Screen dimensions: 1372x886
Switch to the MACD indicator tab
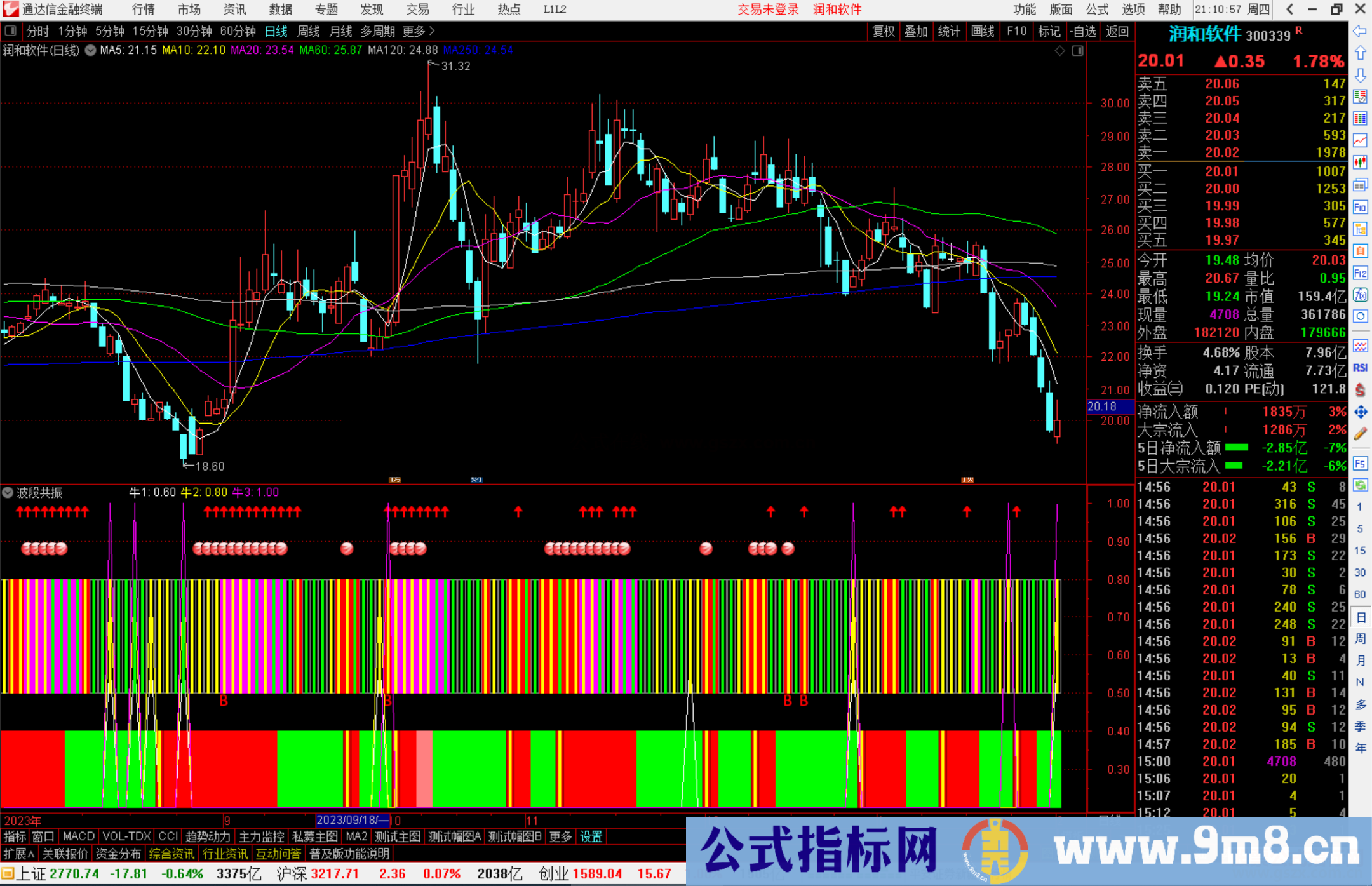[x=77, y=836]
